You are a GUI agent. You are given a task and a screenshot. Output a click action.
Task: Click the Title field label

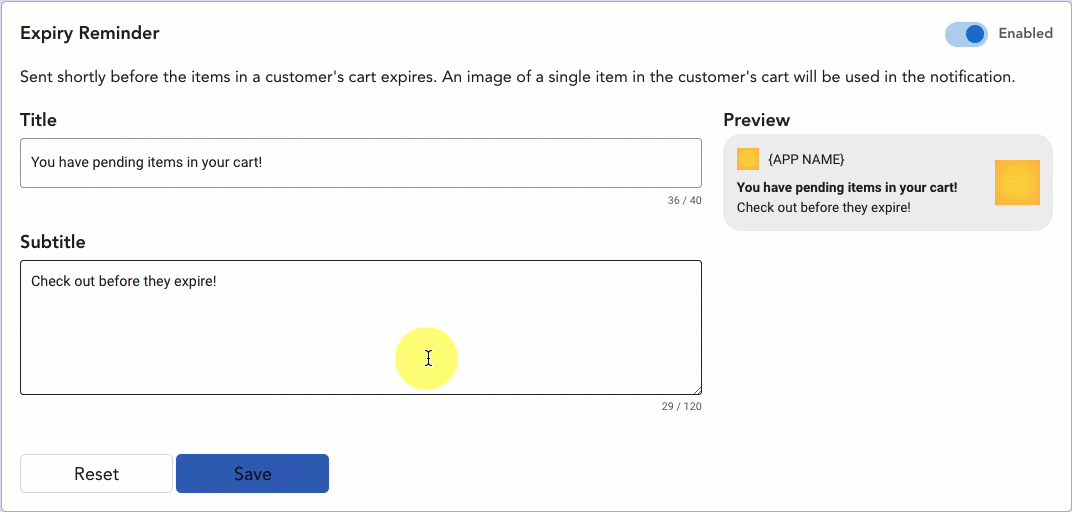pos(38,120)
